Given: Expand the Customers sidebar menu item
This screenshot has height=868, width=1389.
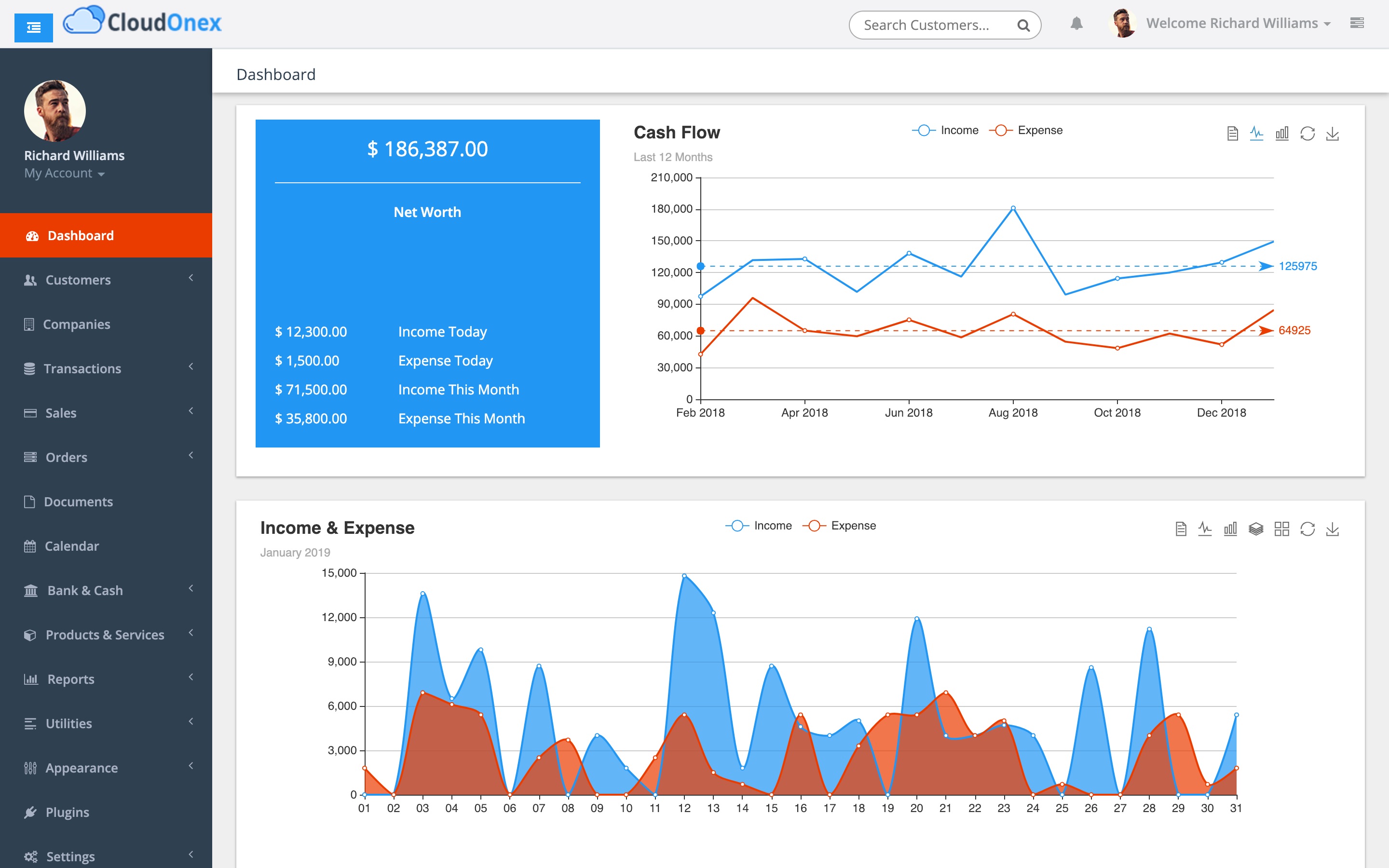Looking at the screenshot, I should click(x=106, y=280).
